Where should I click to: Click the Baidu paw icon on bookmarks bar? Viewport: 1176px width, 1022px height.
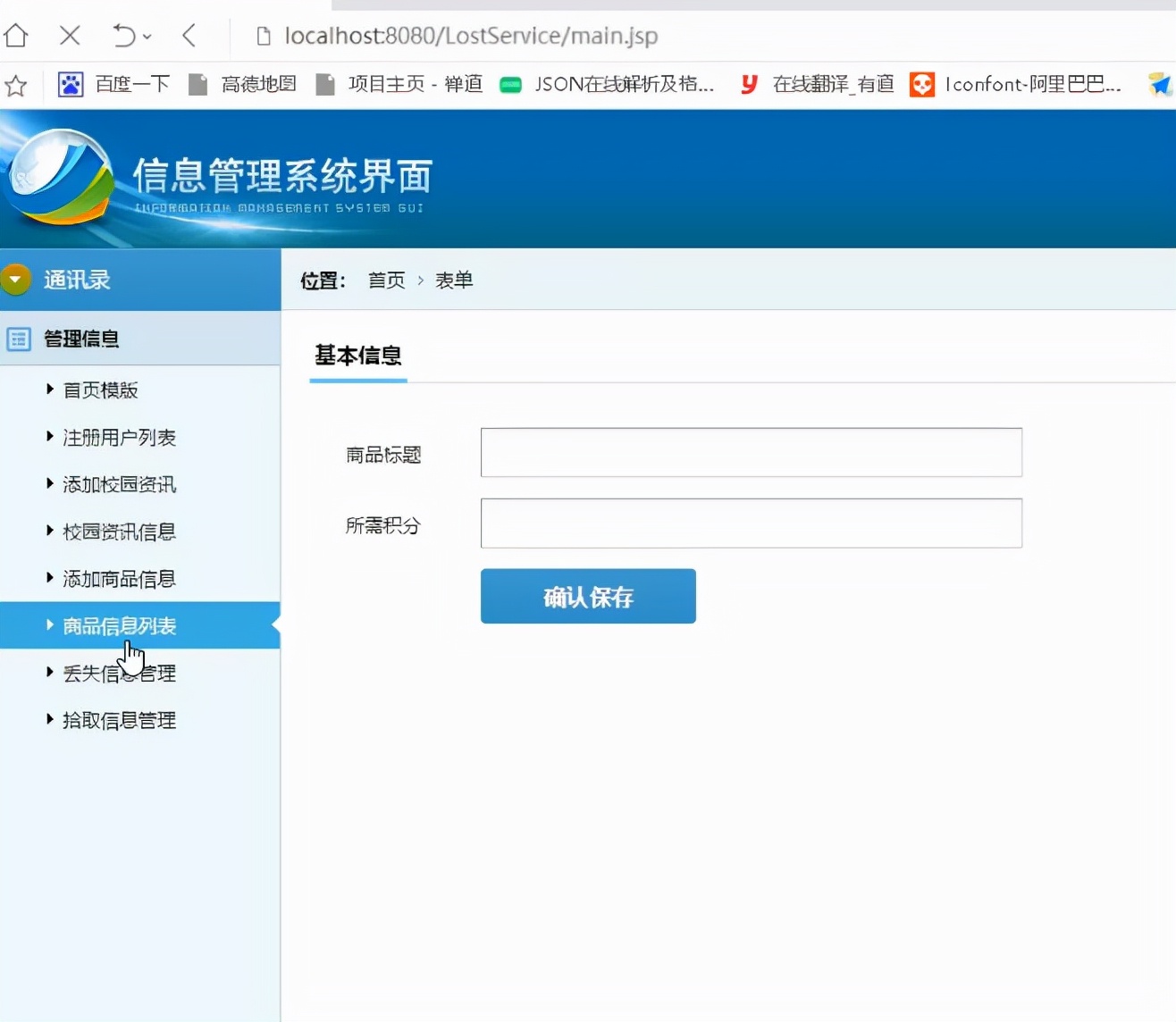[x=70, y=84]
